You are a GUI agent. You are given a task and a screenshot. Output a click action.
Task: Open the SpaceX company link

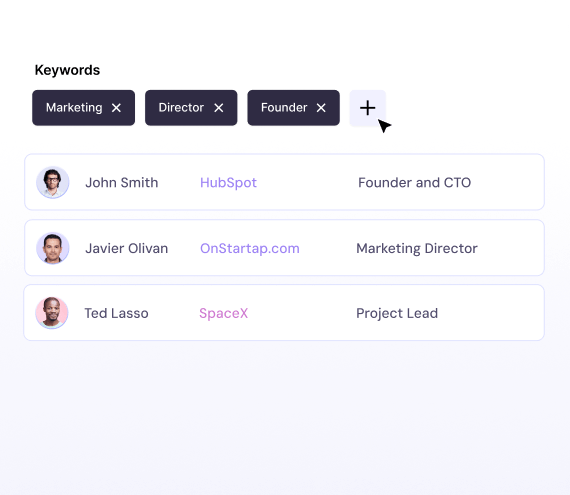(224, 313)
